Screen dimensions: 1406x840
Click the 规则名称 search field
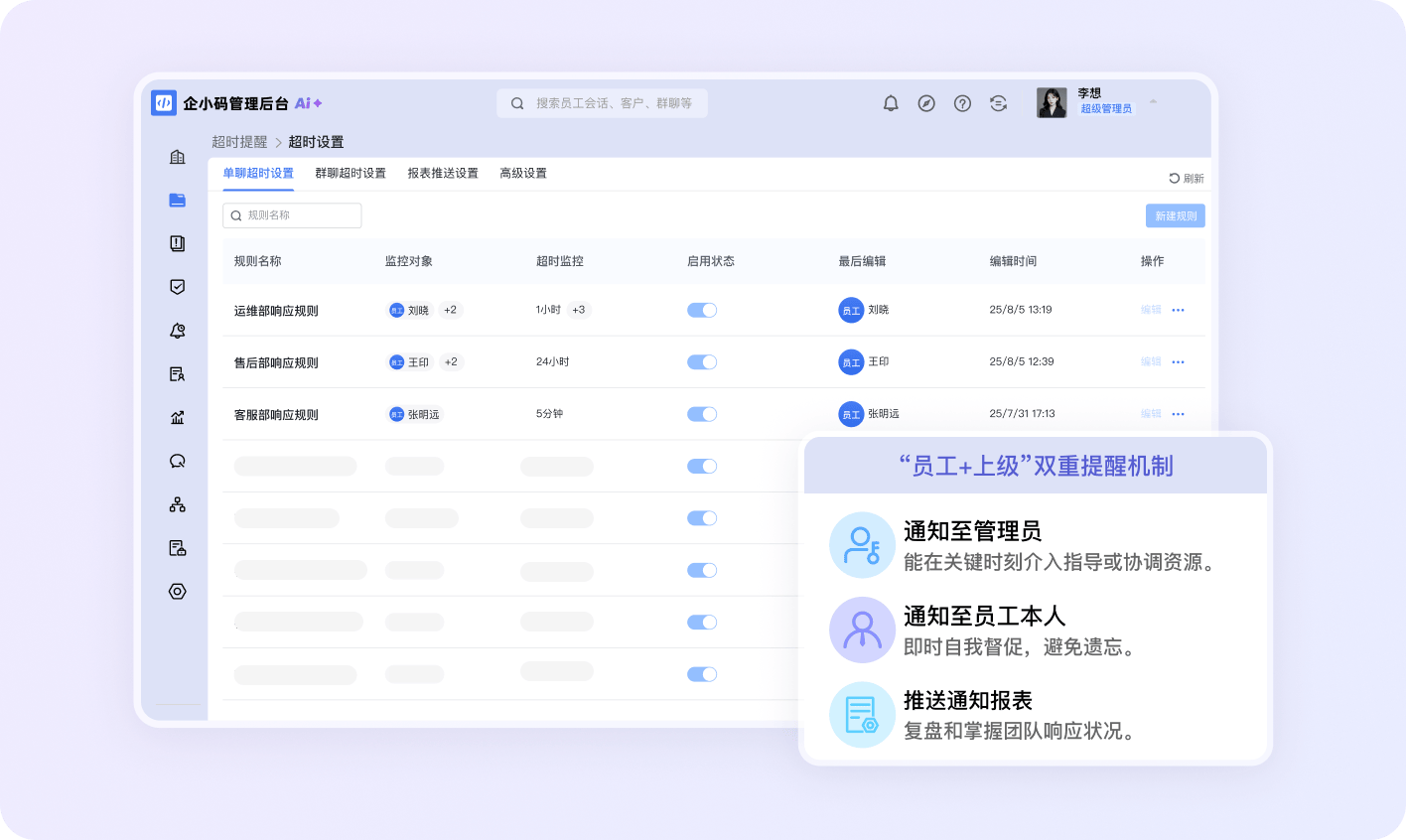[293, 215]
